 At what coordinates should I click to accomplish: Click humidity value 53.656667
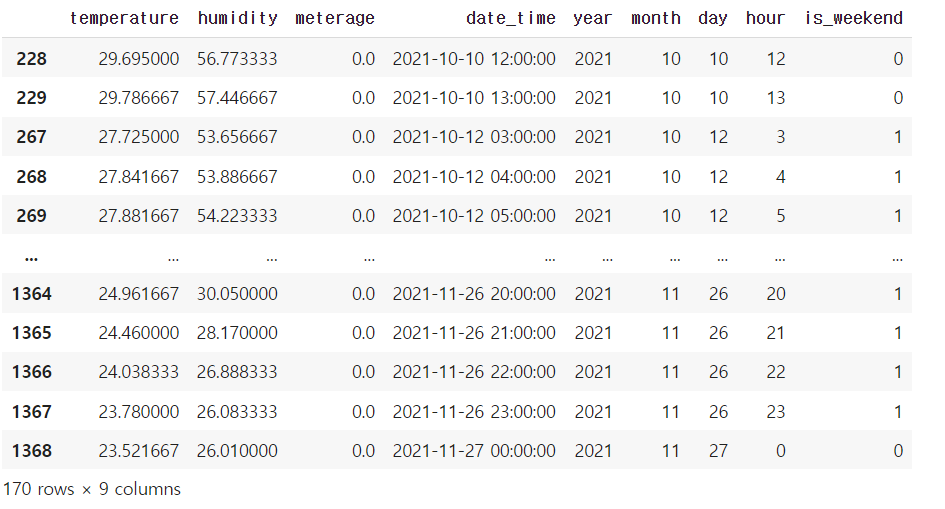coord(237,137)
